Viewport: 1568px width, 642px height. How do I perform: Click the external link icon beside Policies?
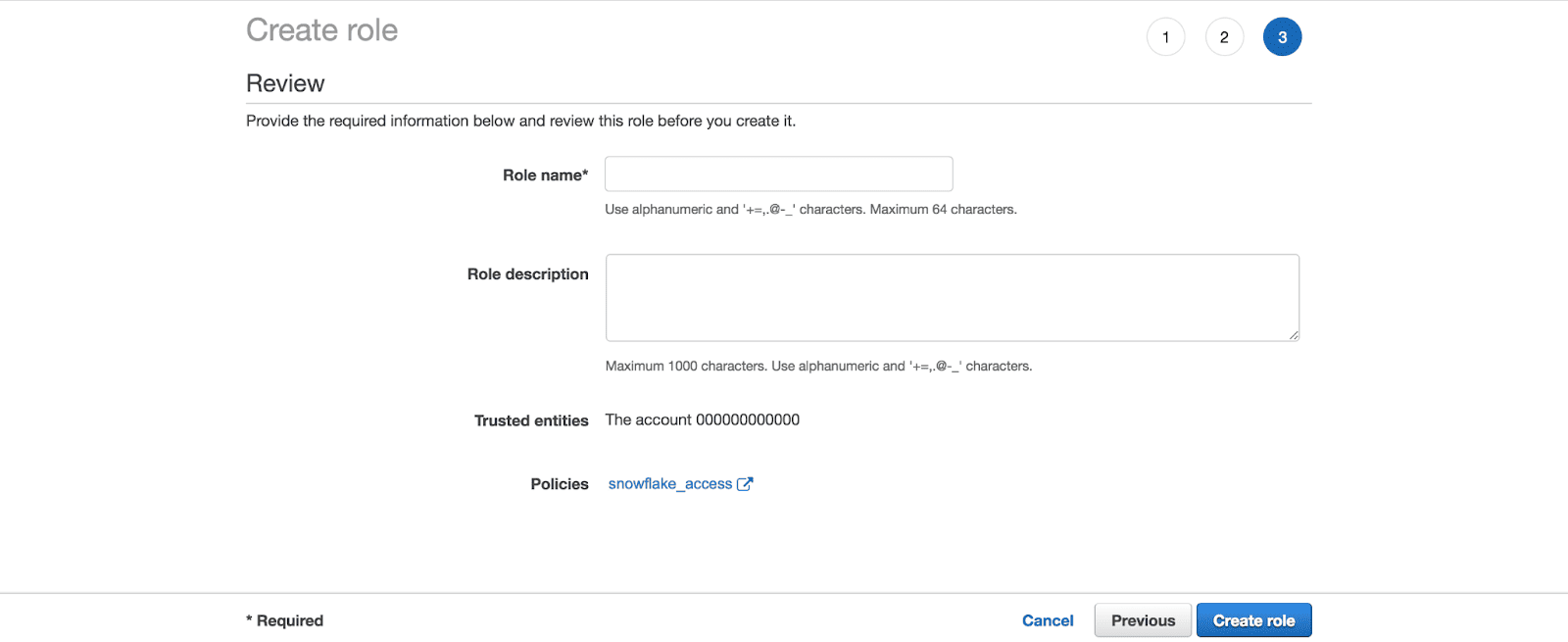click(x=745, y=483)
